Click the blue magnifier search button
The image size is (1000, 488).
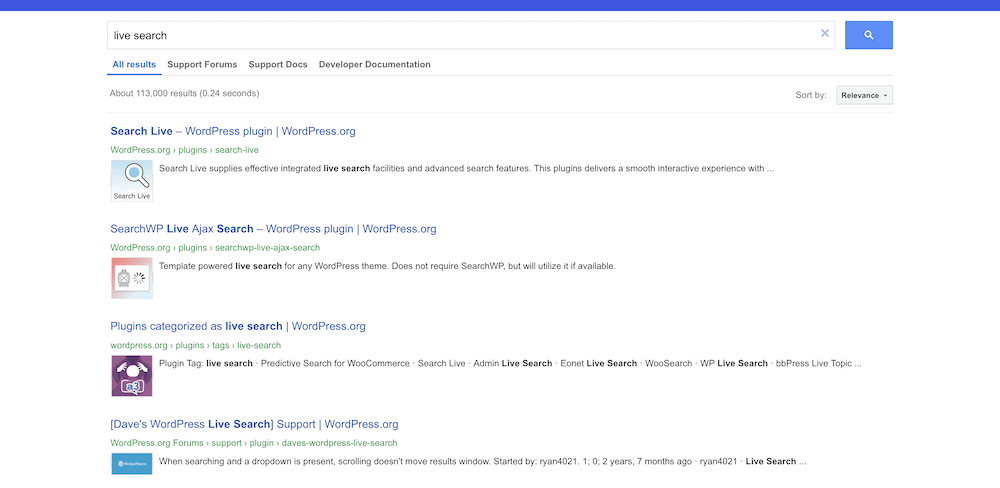pyautogui.click(x=869, y=35)
